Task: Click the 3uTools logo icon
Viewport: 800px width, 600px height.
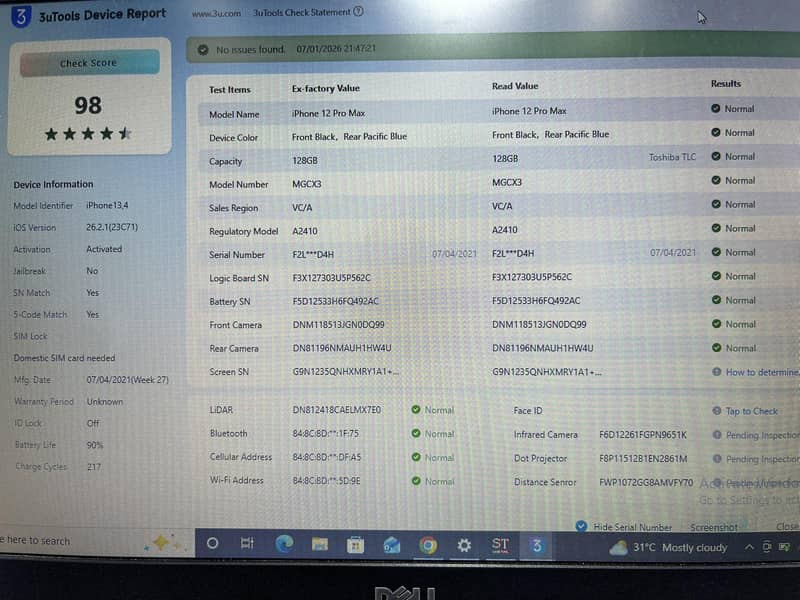Action: pyautogui.click(x=21, y=16)
